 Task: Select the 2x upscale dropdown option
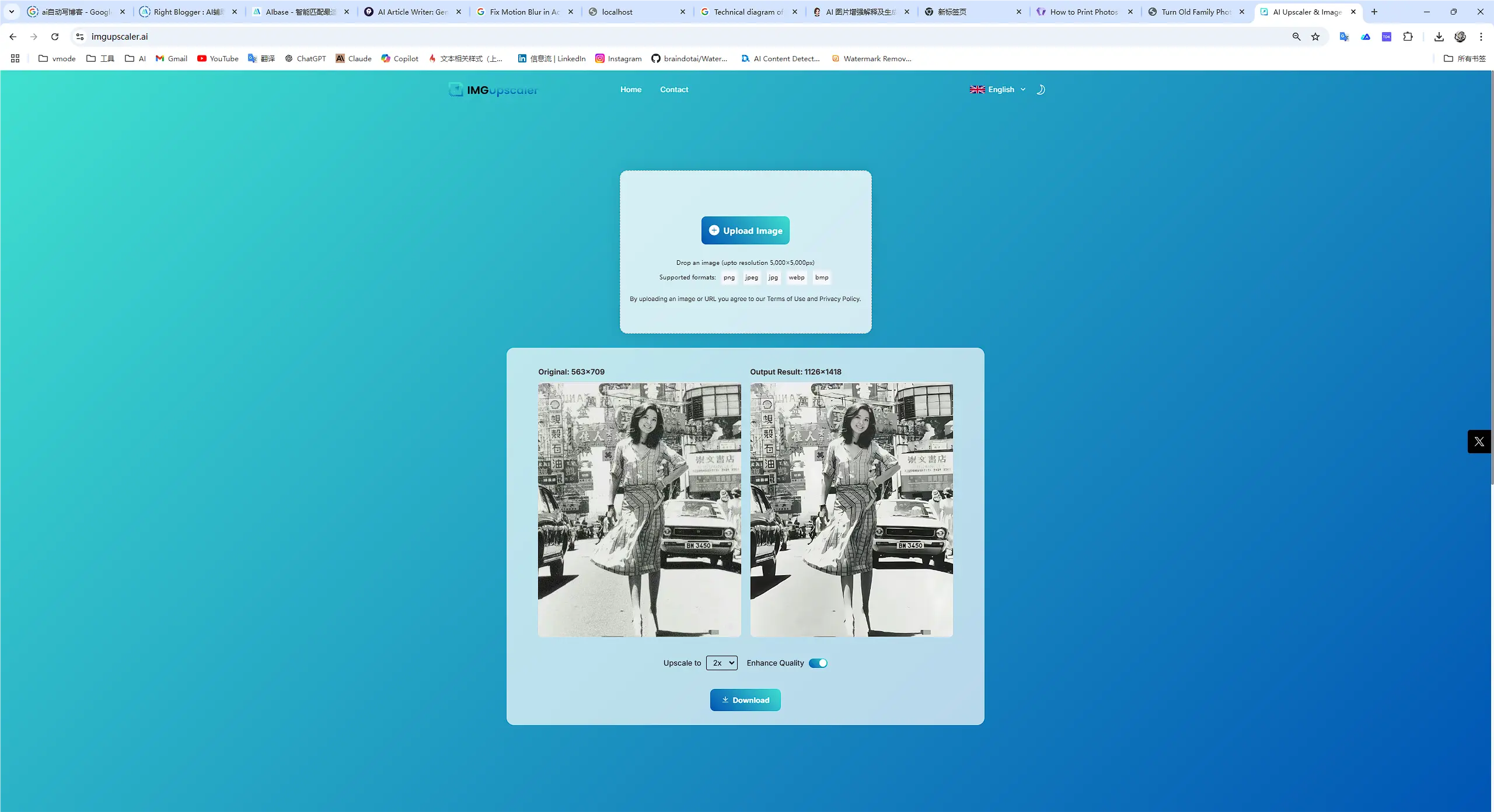tap(721, 662)
